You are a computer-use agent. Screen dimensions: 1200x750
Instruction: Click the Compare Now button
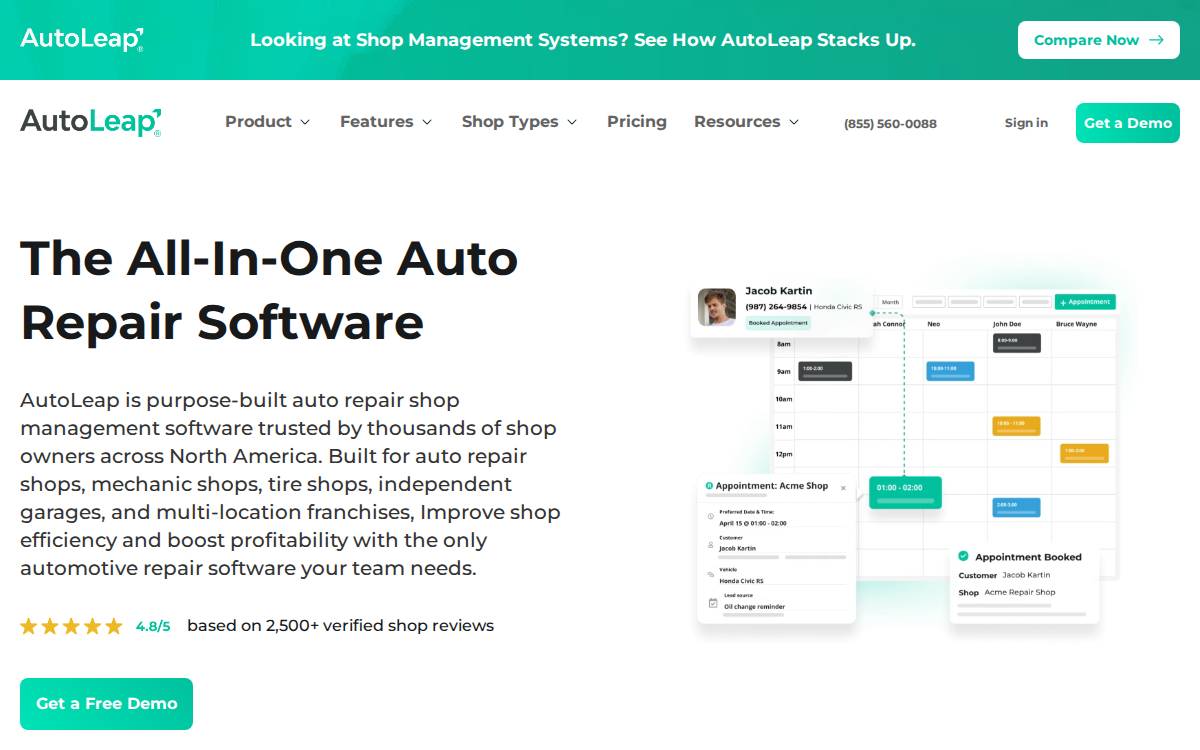(x=1098, y=40)
